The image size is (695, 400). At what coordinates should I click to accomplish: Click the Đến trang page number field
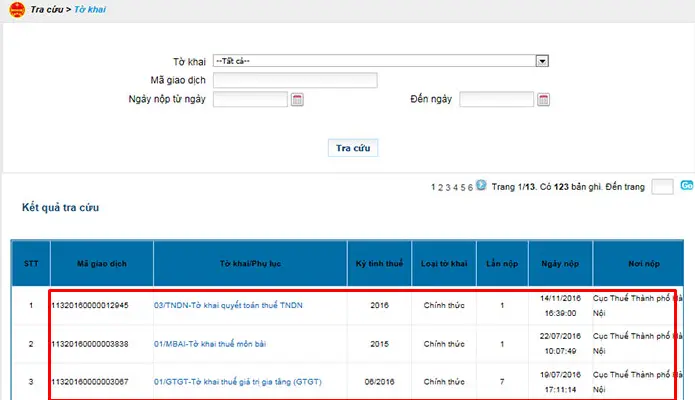coord(662,187)
